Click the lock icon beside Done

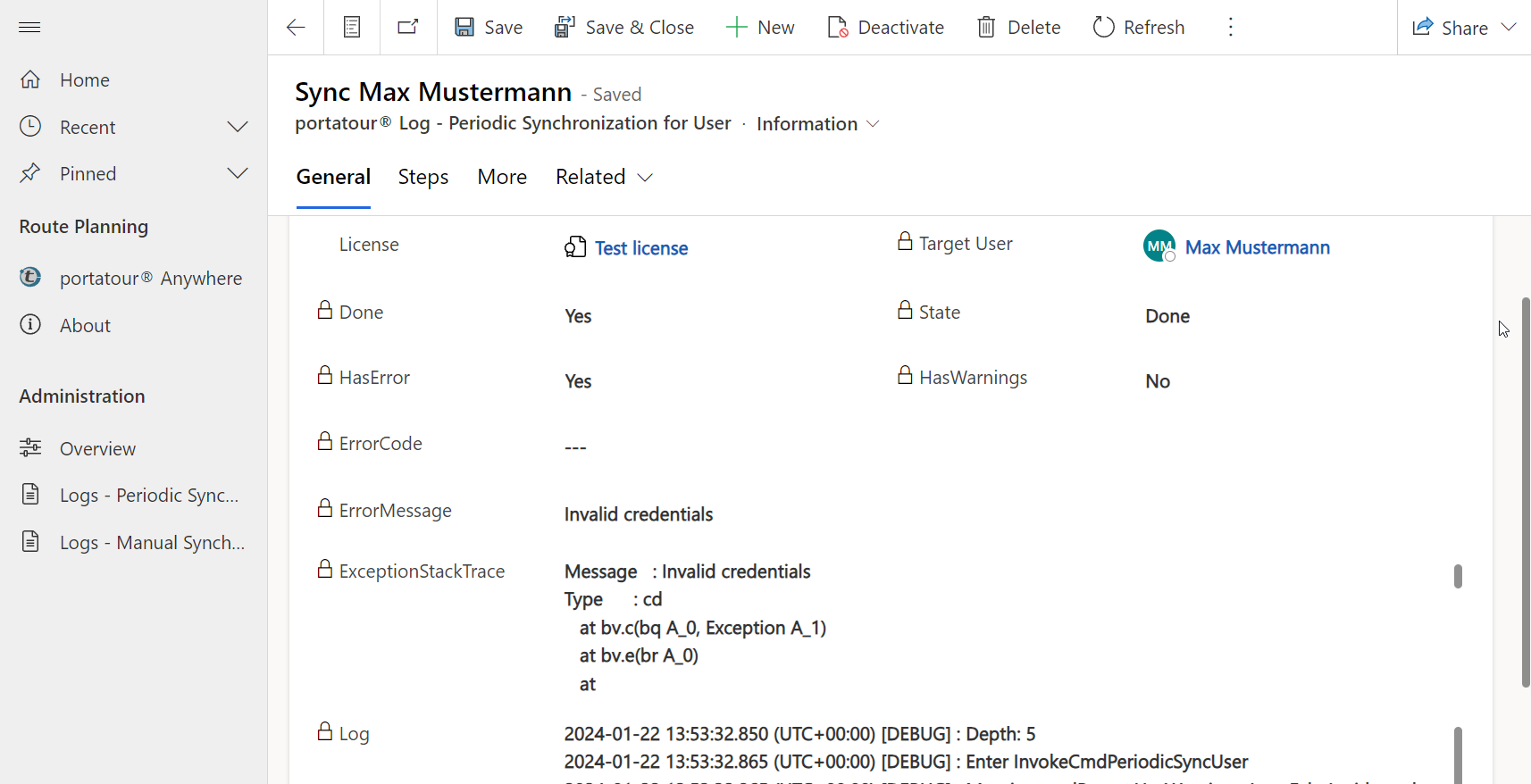coord(325,310)
